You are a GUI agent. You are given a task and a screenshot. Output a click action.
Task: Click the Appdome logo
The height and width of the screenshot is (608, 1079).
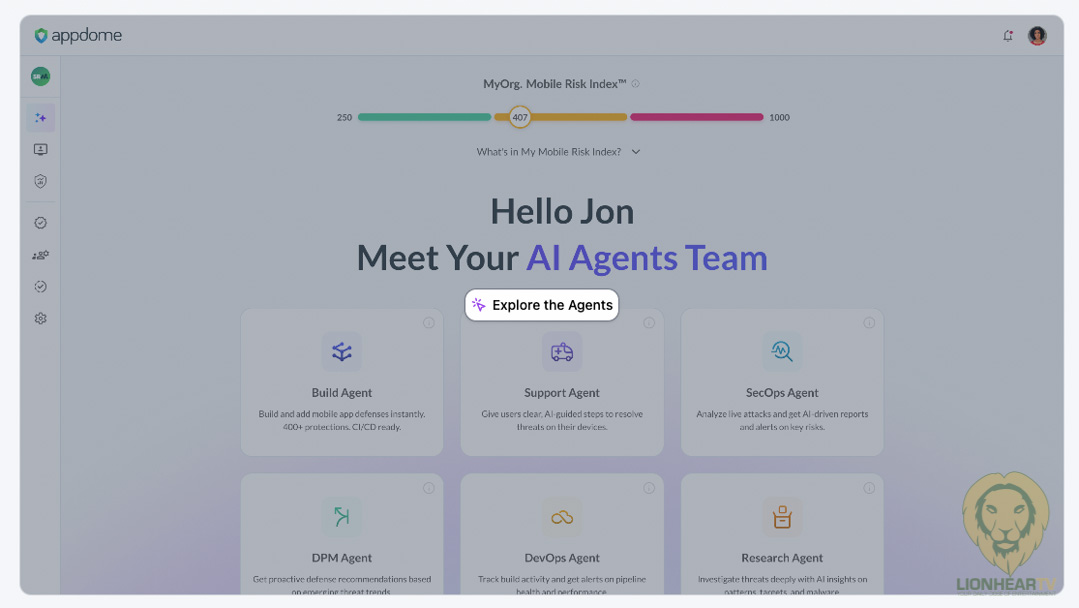coord(78,36)
